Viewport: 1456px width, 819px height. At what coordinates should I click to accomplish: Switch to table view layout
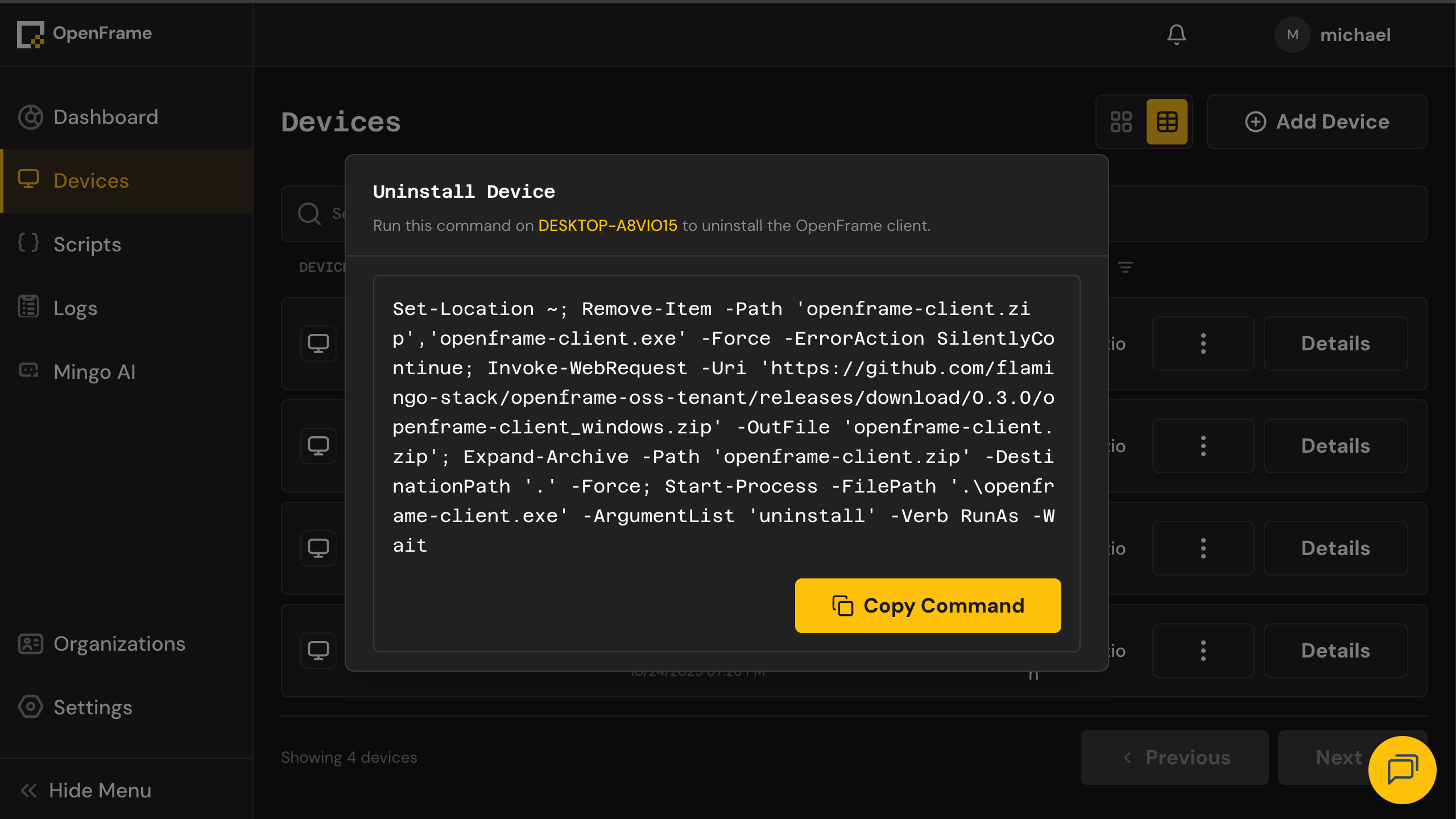coord(1167,122)
